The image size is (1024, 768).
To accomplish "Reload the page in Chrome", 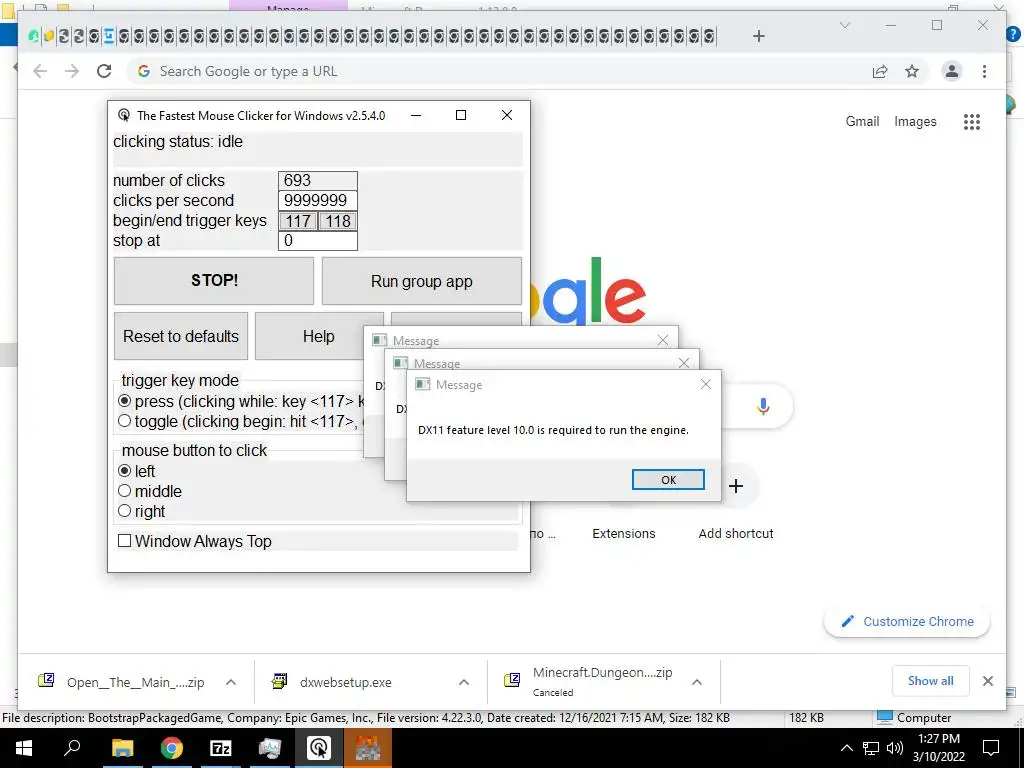I will coord(104,71).
